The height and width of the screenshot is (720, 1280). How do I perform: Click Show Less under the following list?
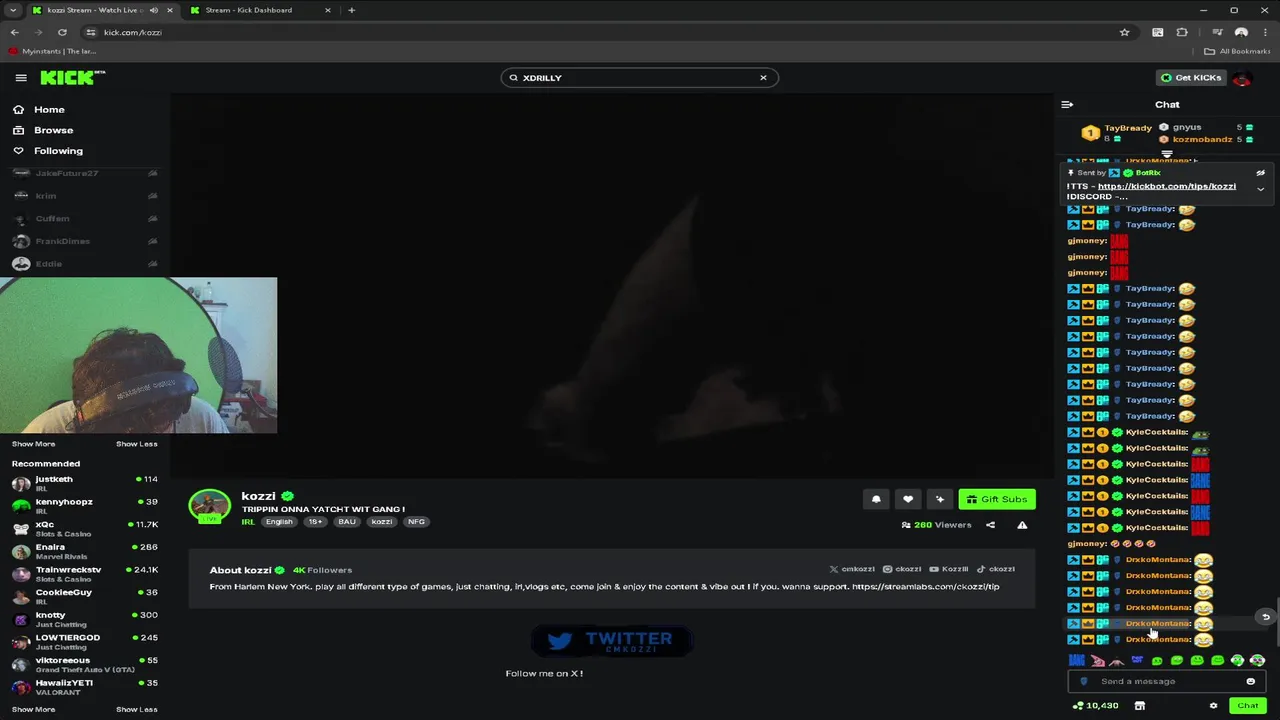click(136, 444)
